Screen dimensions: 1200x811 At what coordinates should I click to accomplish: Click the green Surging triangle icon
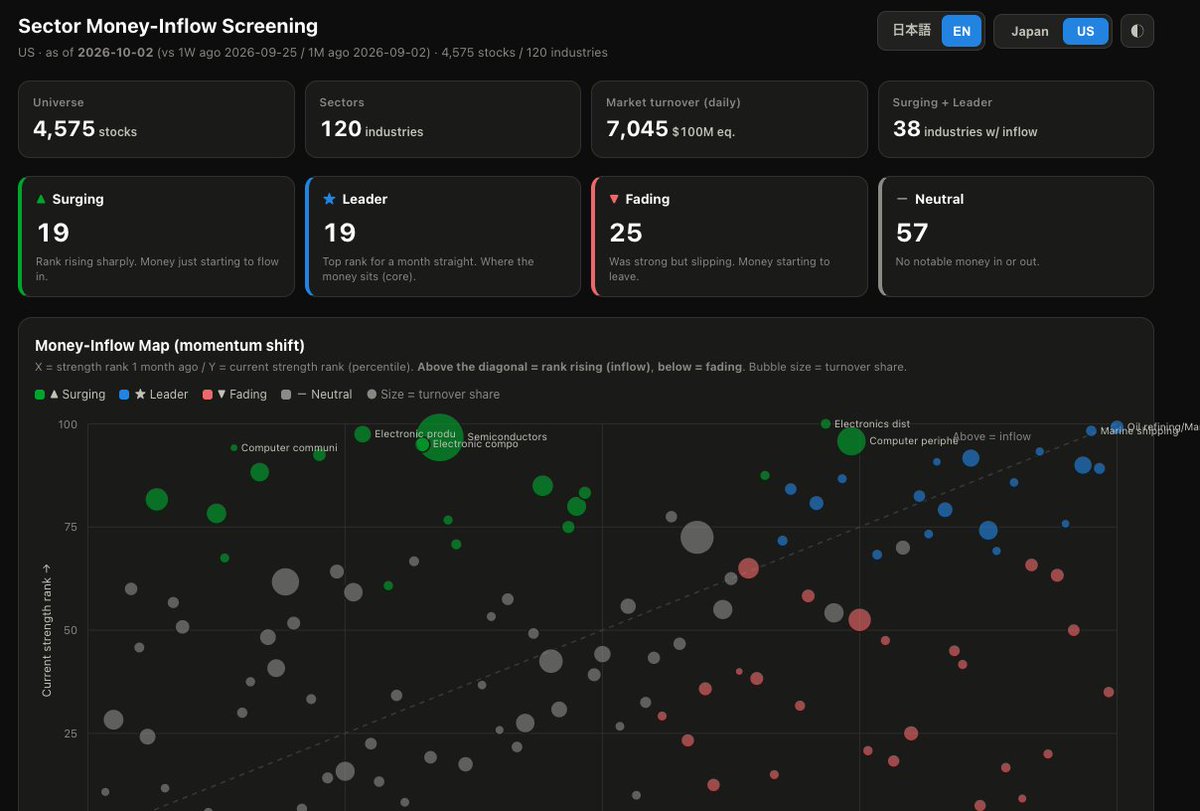coord(41,199)
